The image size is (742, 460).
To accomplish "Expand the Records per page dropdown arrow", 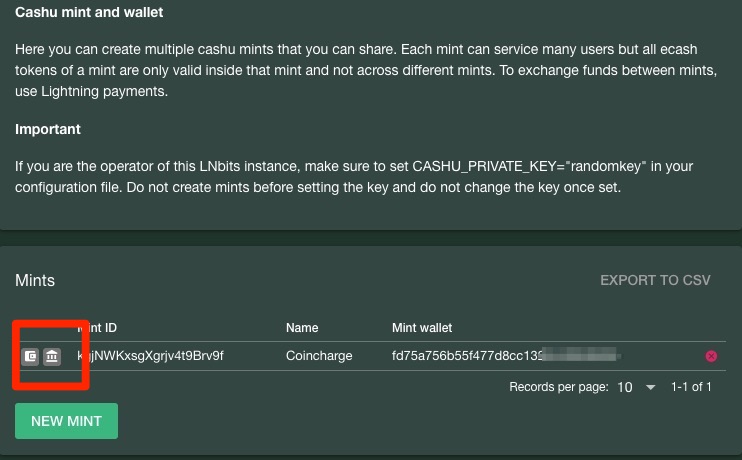I will click(651, 387).
